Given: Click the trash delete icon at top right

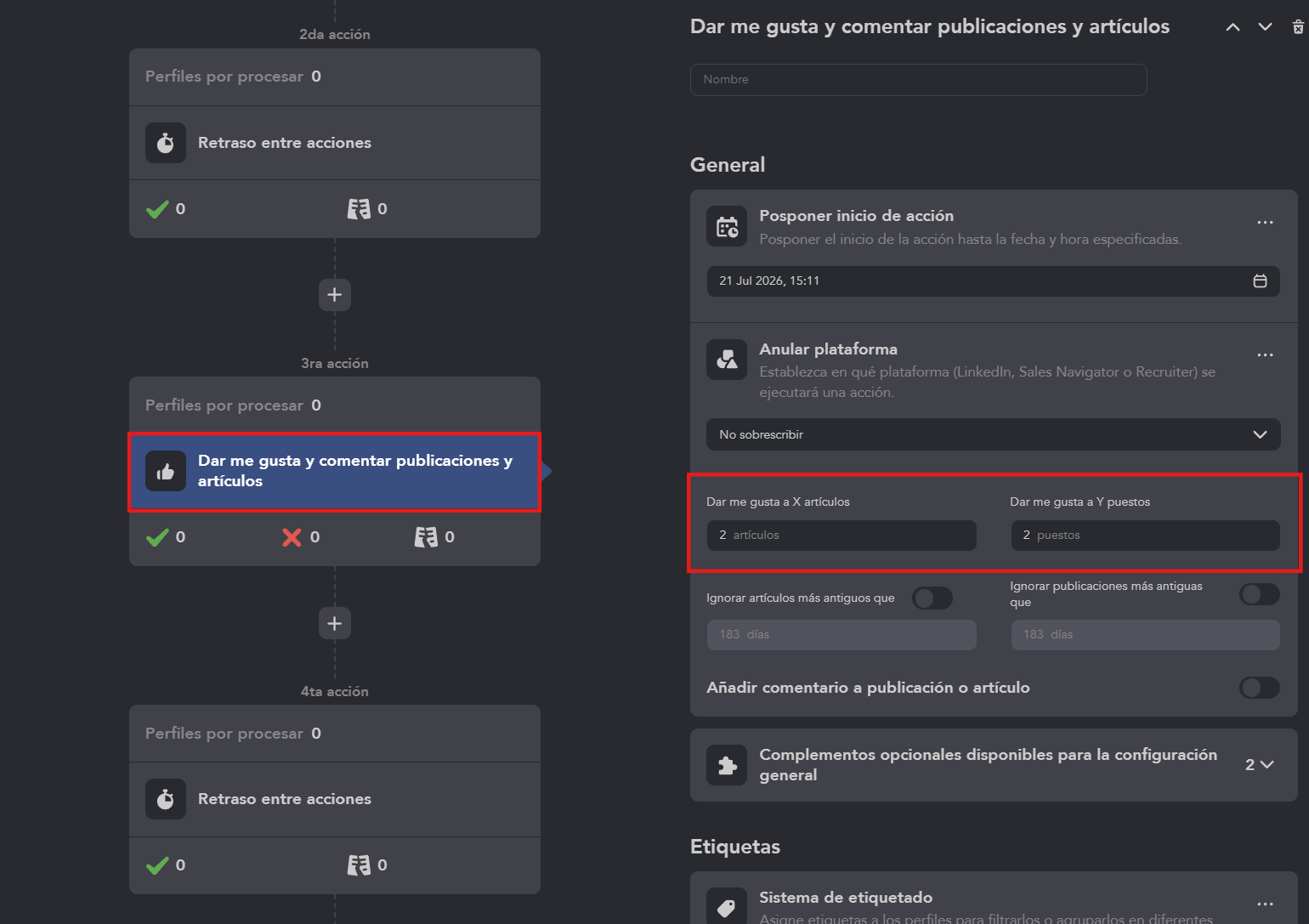Looking at the screenshot, I should tap(1298, 27).
